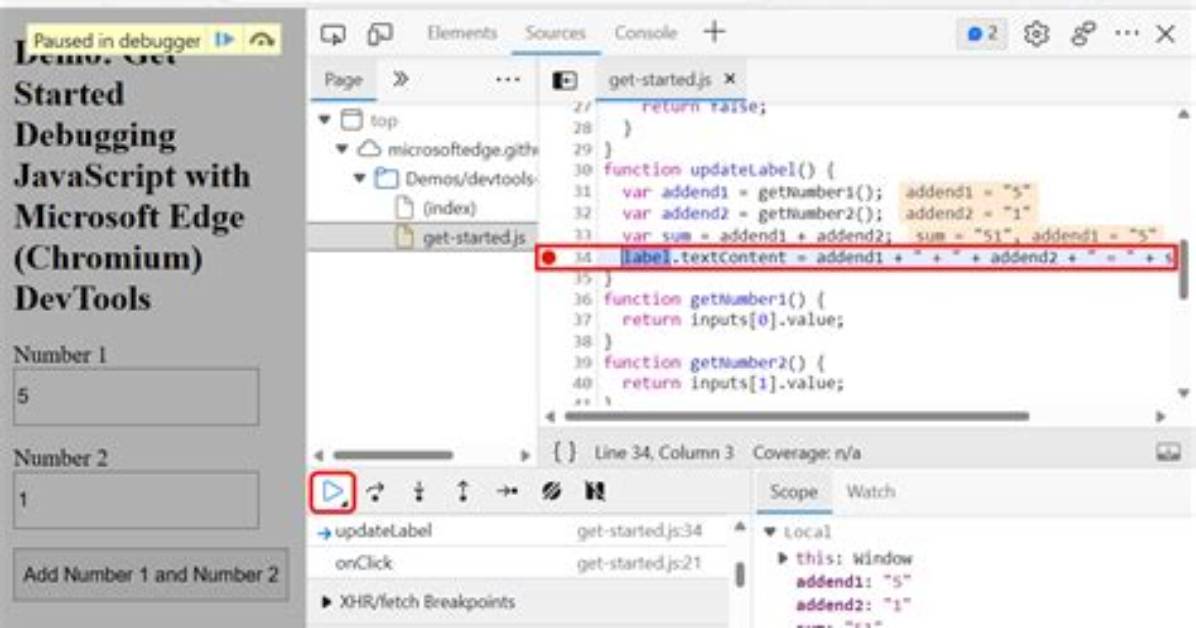1196x628 pixels.
Task: Resume script execution button in debugger toolbar
Action: tap(333, 492)
